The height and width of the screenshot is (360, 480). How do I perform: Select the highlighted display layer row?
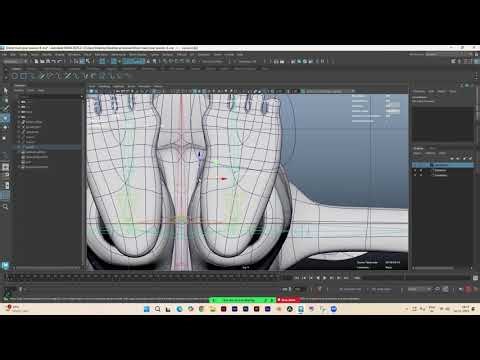pyautogui.click(x=443, y=165)
